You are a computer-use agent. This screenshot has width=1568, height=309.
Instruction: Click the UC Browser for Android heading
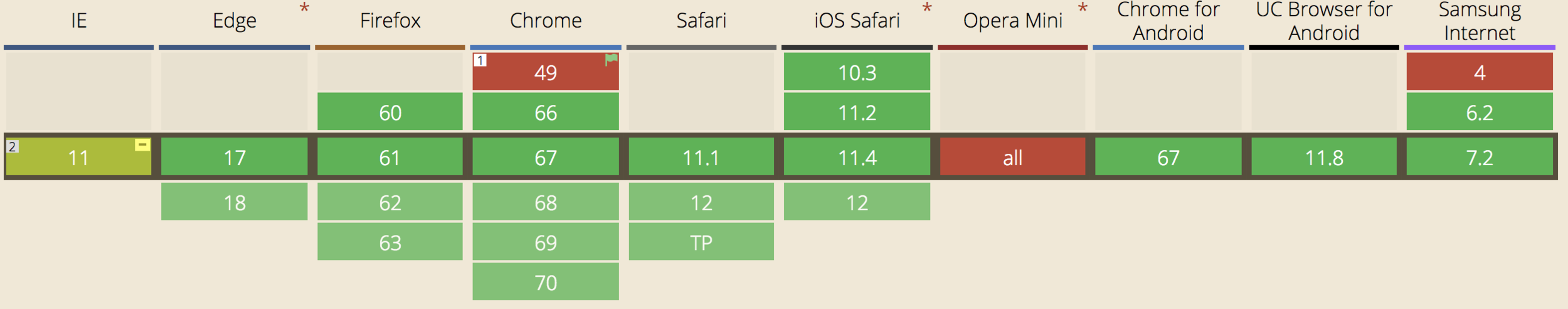point(1323,21)
